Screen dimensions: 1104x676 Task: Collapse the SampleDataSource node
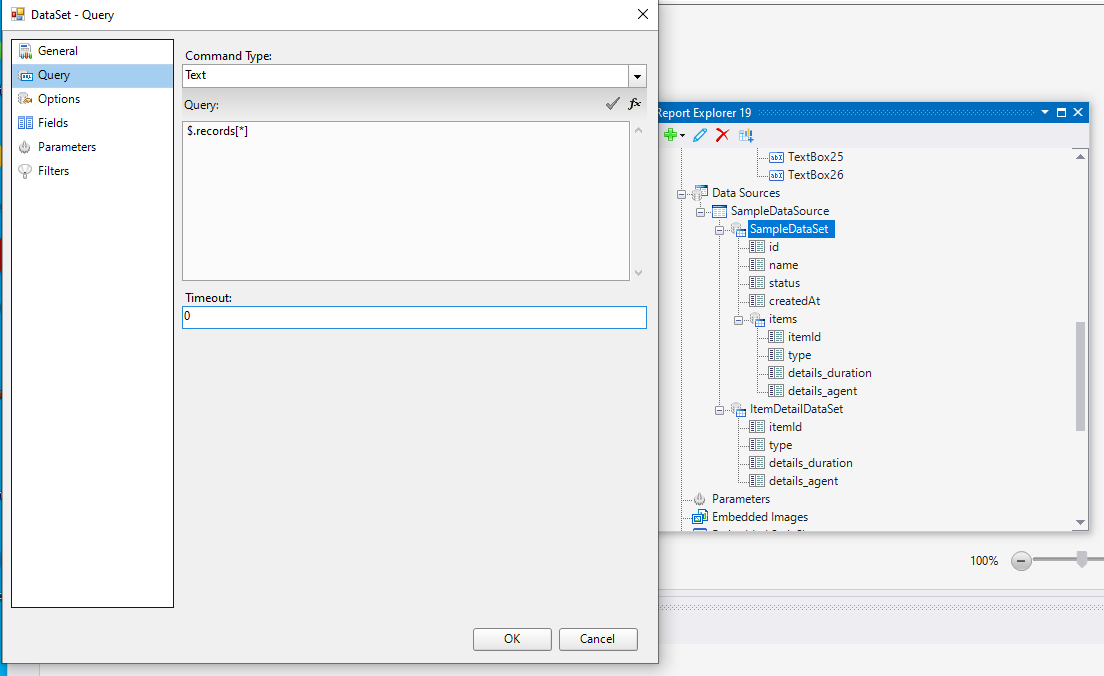(x=701, y=211)
